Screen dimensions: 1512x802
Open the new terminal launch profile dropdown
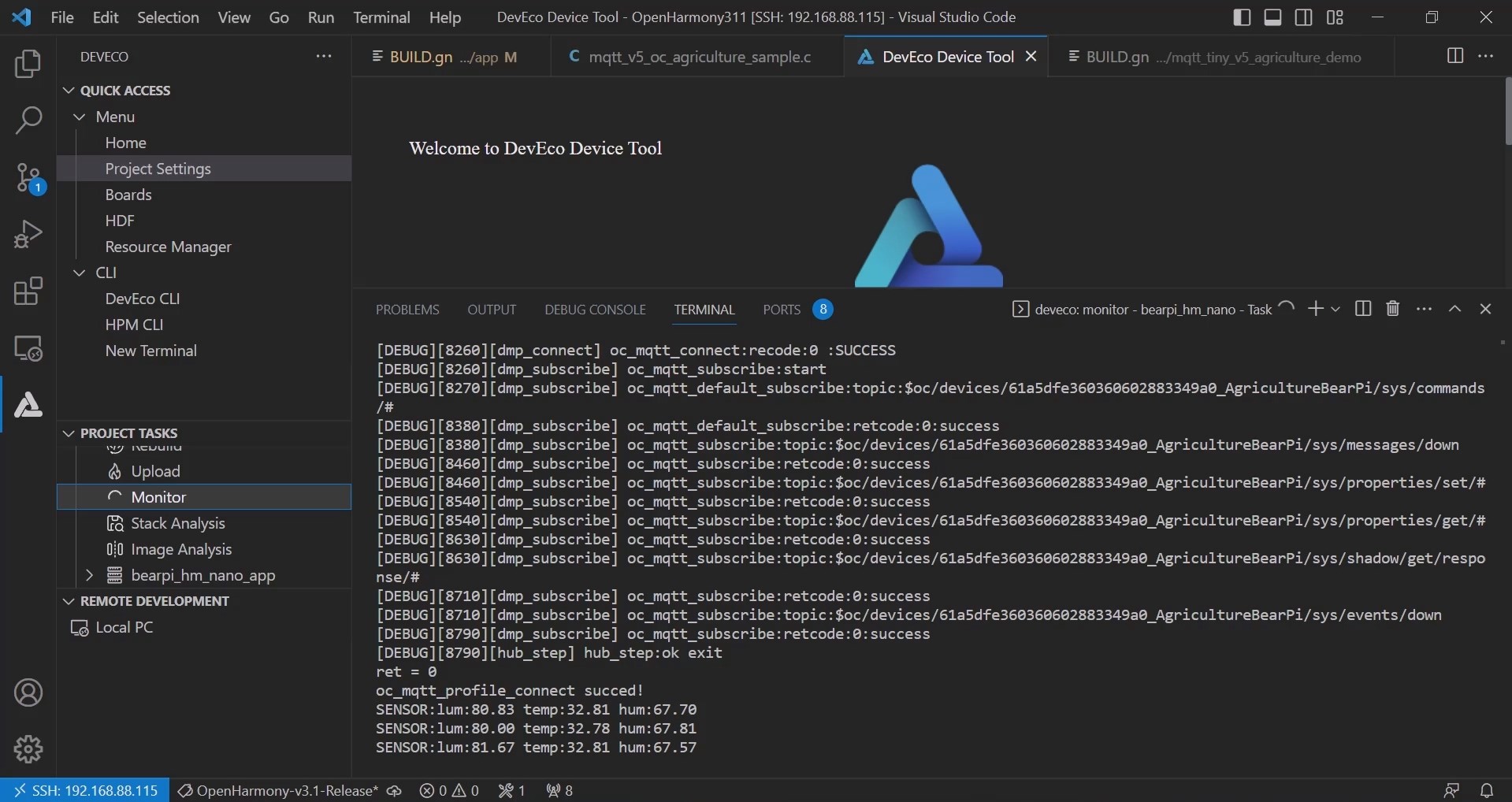coord(1336,309)
